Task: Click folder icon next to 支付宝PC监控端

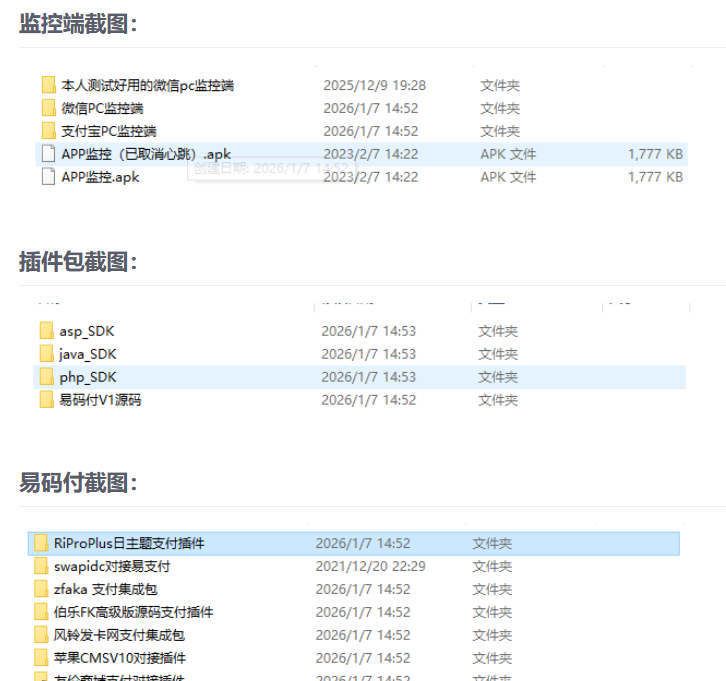Action: [49, 131]
